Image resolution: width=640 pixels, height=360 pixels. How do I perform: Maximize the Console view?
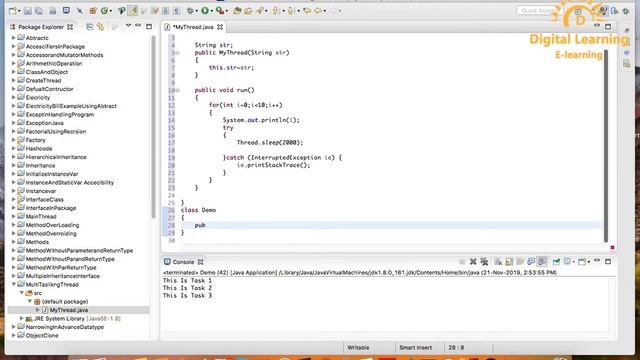[x=608, y=262]
